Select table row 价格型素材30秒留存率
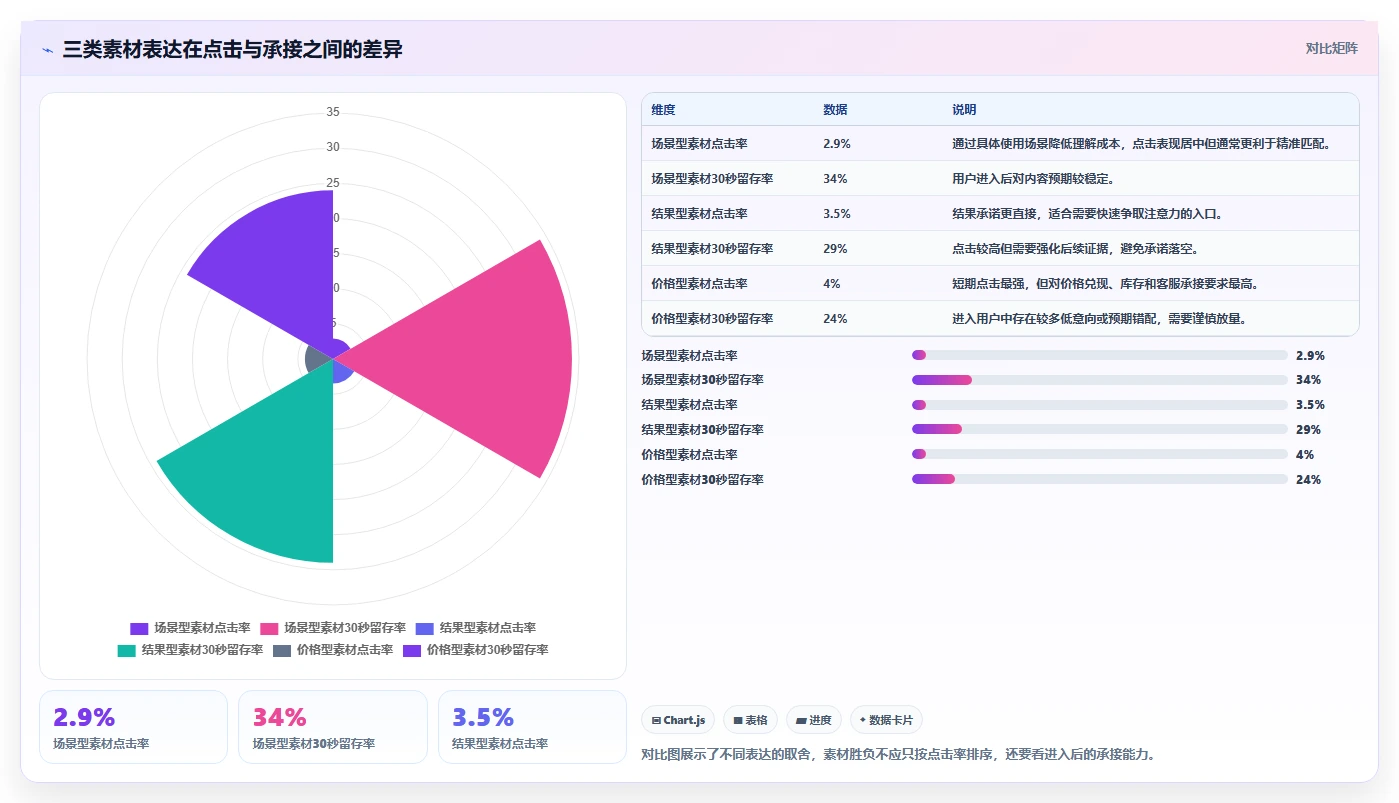1399x803 pixels. (1000, 318)
